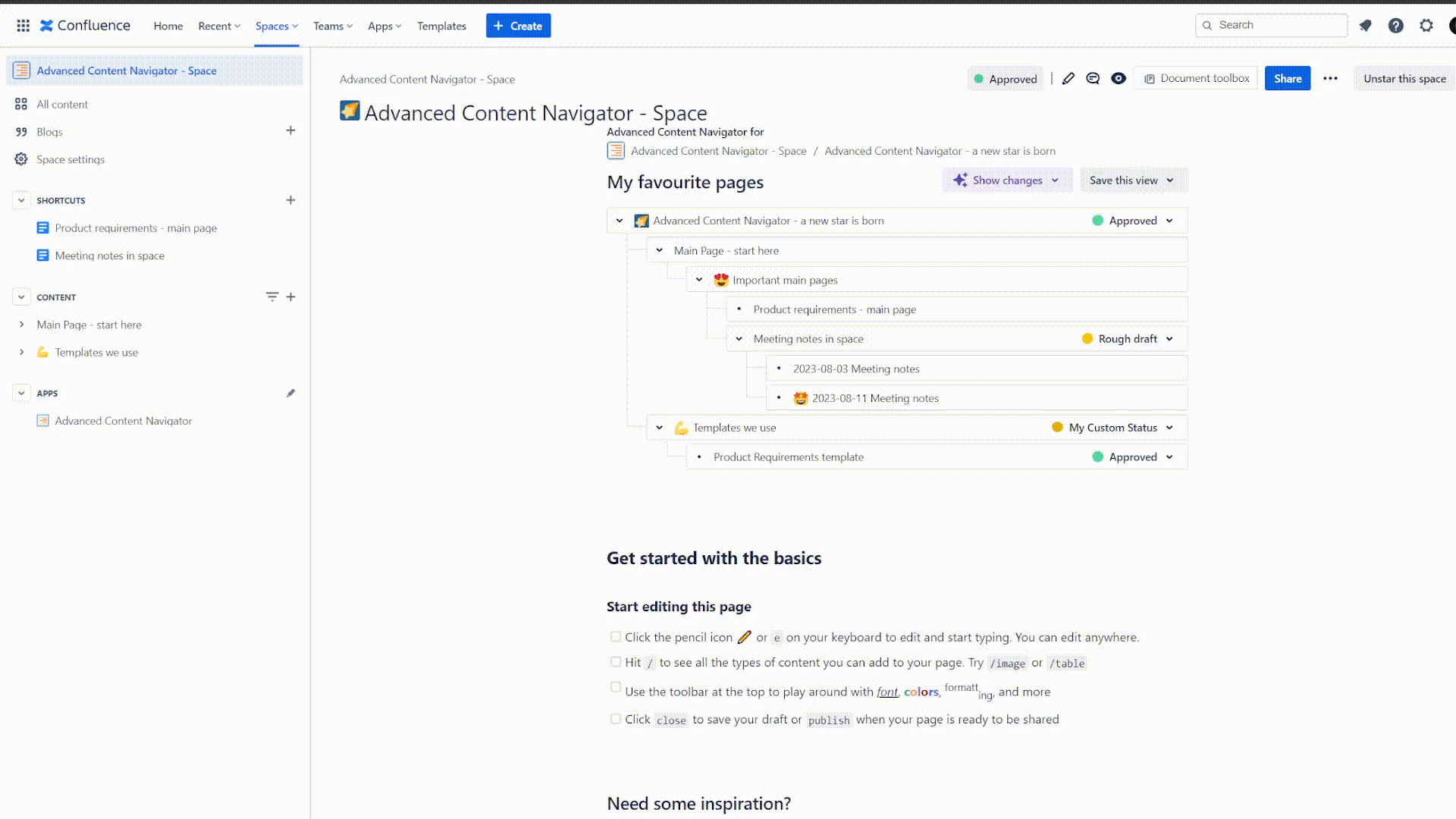This screenshot has width=1456, height=819.
Task: Open the app switcher grid icon
Action: pyautogui.click(x=24, y=26)
